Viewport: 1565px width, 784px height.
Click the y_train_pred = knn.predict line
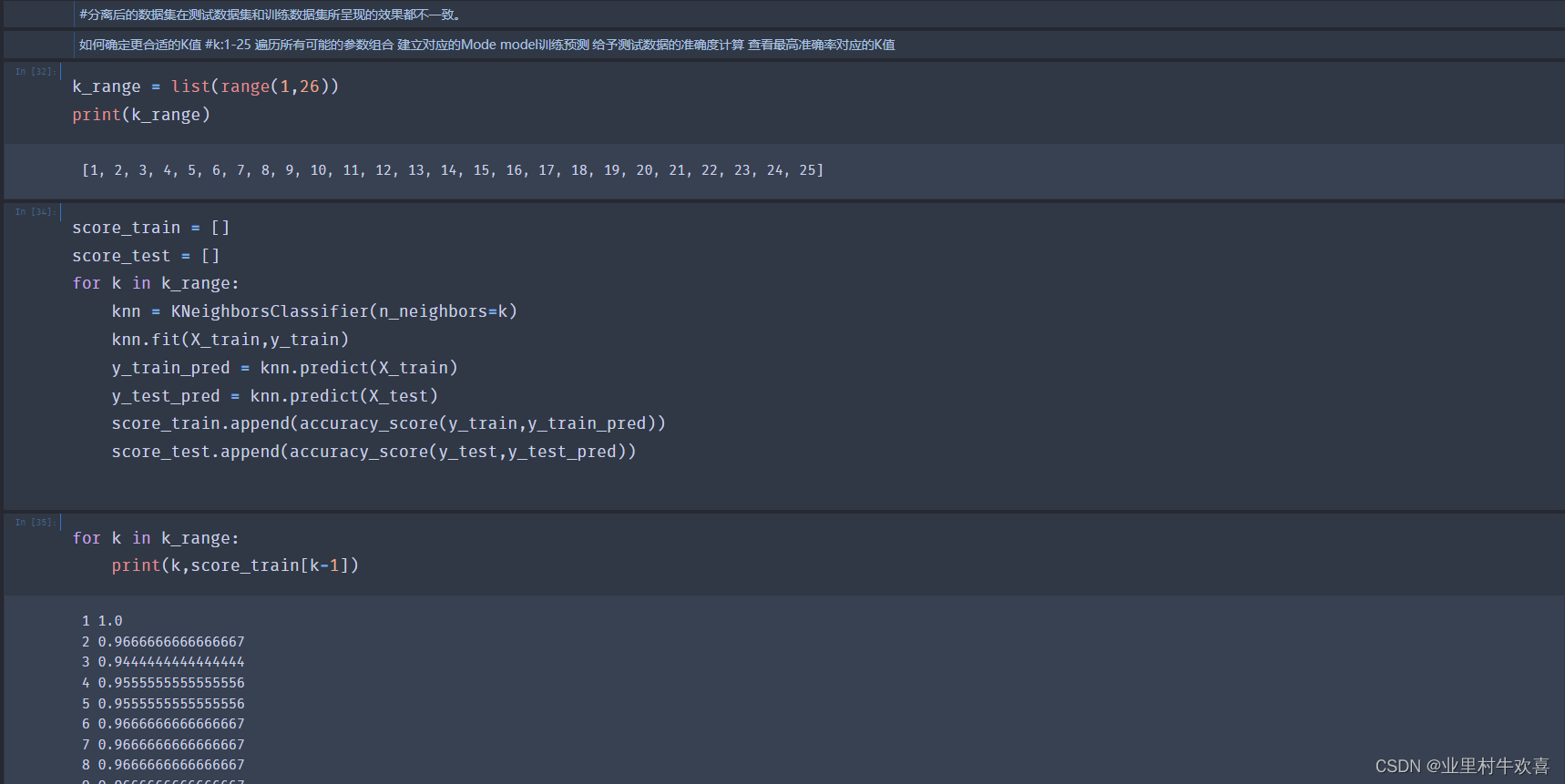tap(284, 368)
